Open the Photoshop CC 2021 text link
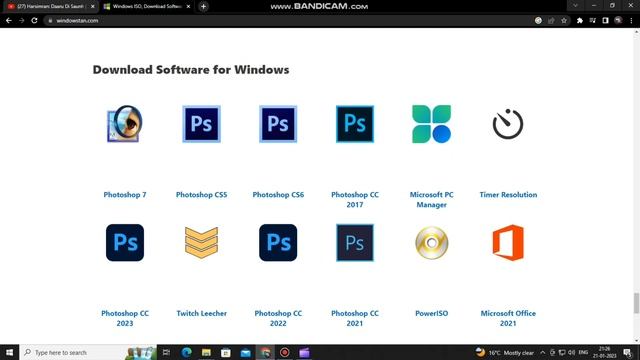Image resolution: width=640 pixels, height=360 pixels. pos(355,318)
